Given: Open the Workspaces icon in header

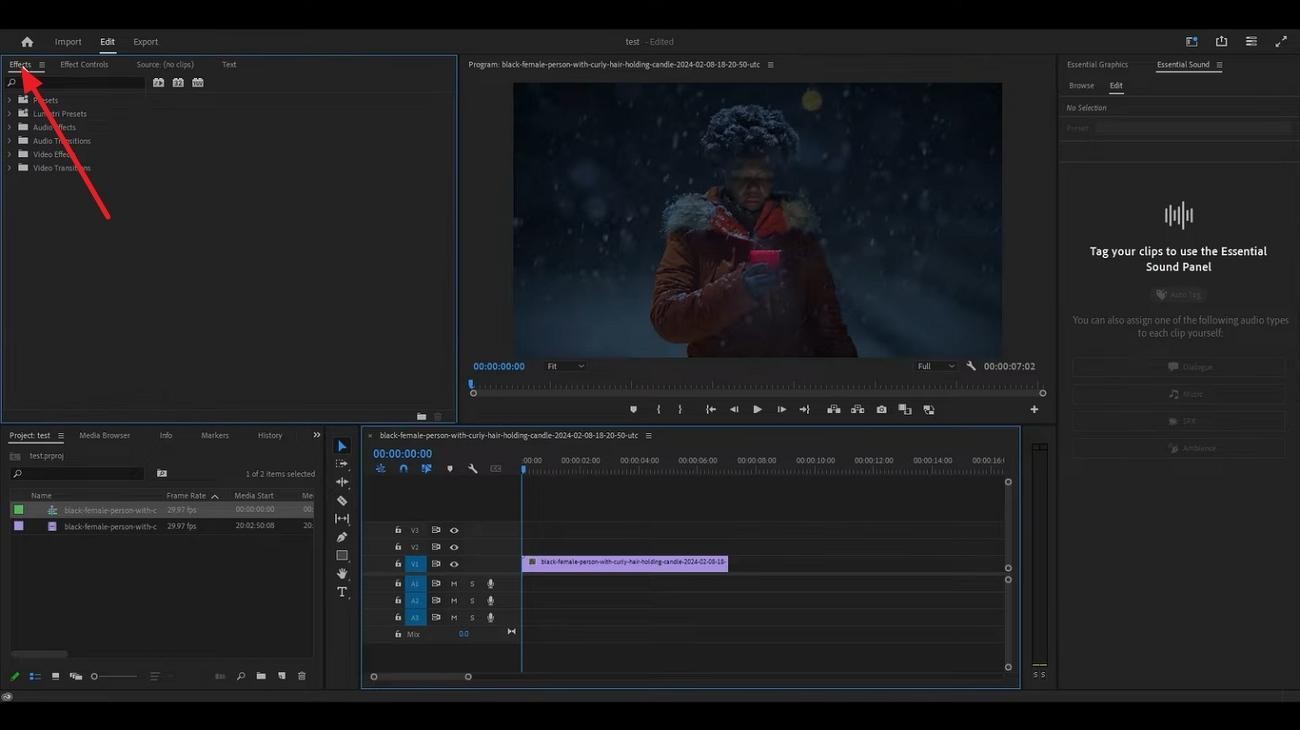Looking at the screenshot, I should pyautogui.click(x=1191, y=42).
